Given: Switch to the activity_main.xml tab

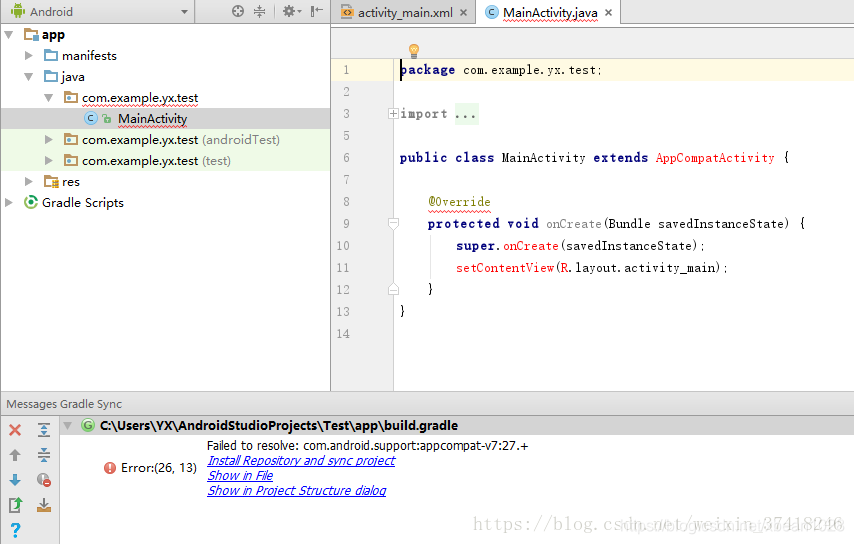Looking at the screenshot, I should tap(405, 13).
